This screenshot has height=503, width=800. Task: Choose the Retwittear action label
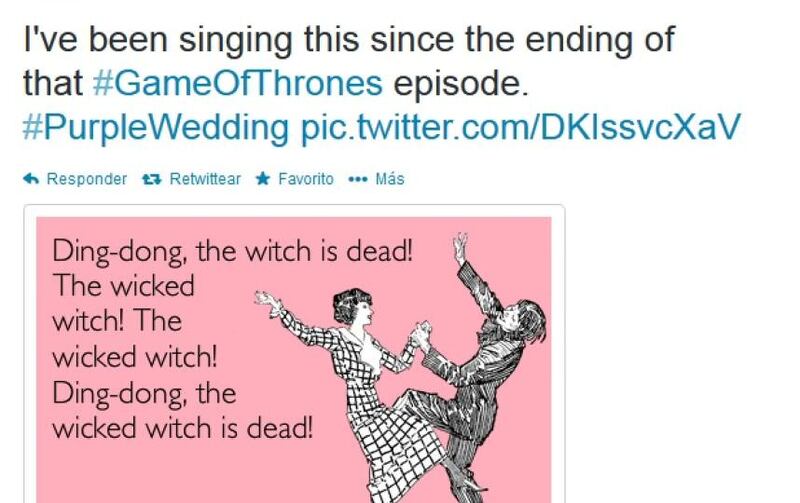[205, 179]
